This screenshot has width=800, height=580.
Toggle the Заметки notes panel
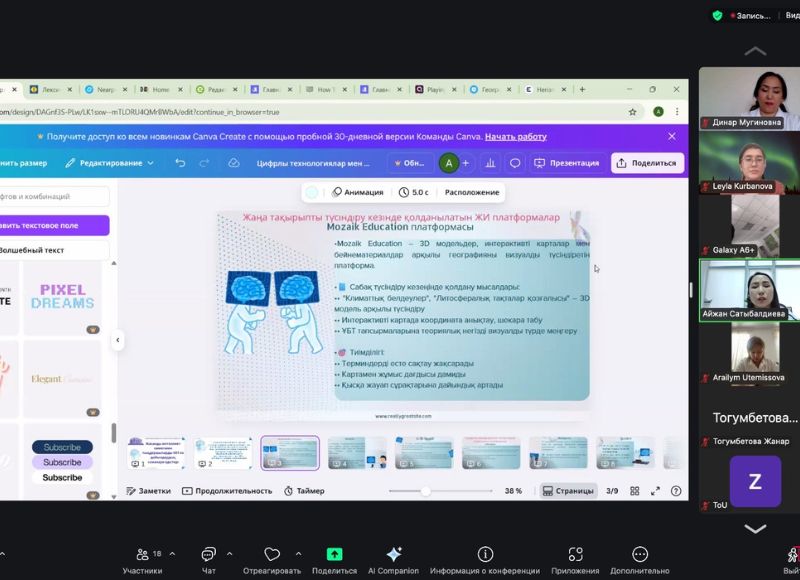point(148,491)
